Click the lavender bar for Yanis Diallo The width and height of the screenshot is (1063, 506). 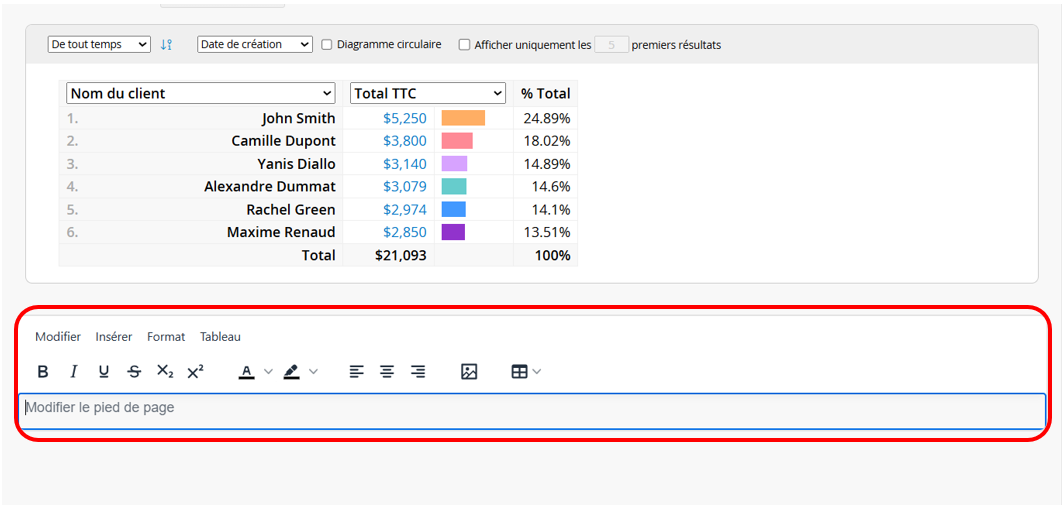[x=454, y=163]
